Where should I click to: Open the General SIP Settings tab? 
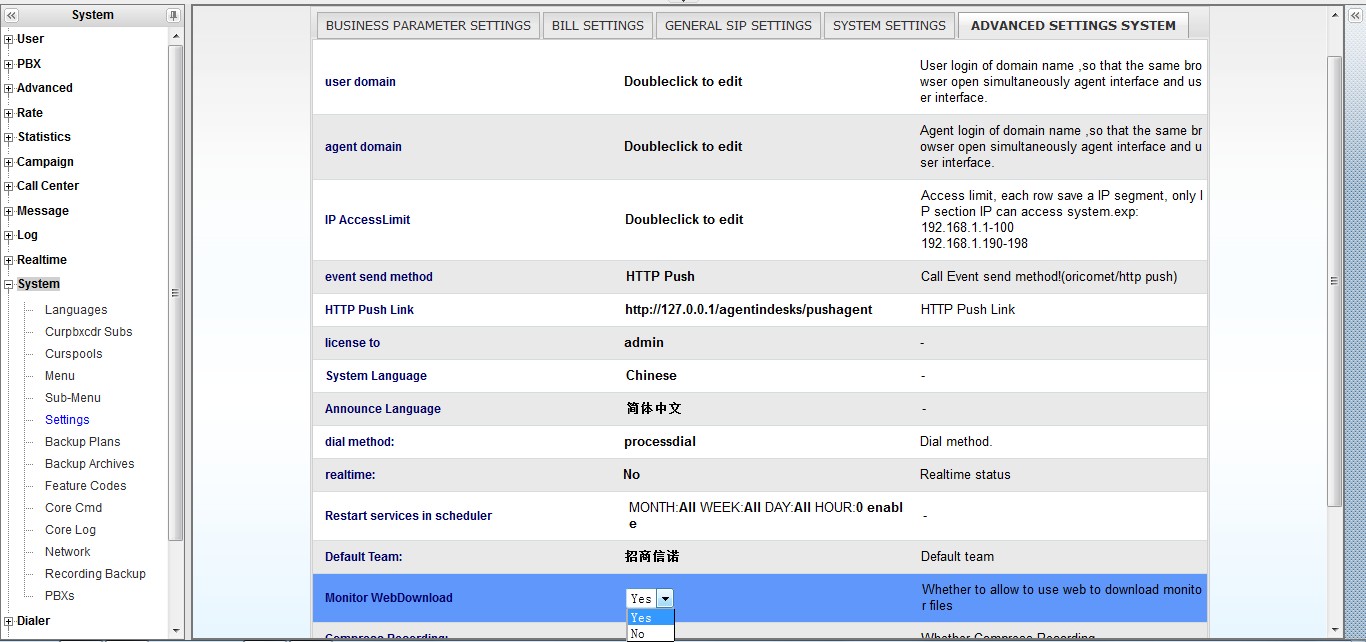coord(738,26)
